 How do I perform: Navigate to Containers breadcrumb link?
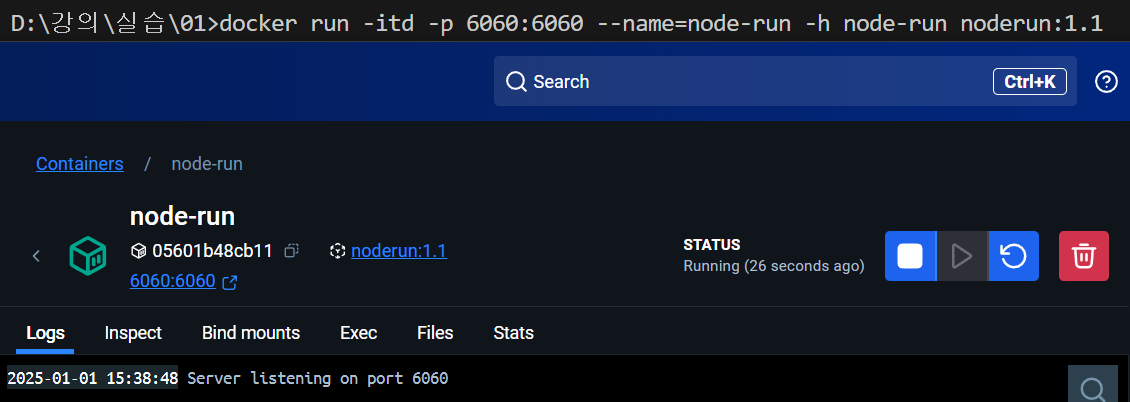79,164
